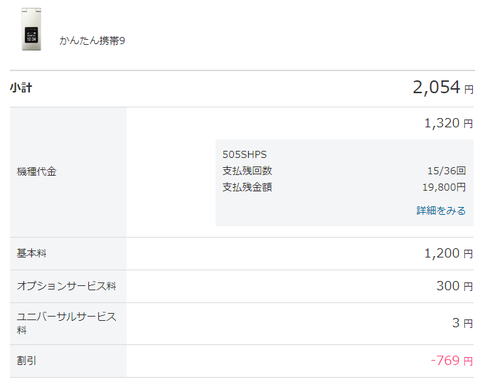Click the 19,800円 remaining balance value

tap(444, 187)
